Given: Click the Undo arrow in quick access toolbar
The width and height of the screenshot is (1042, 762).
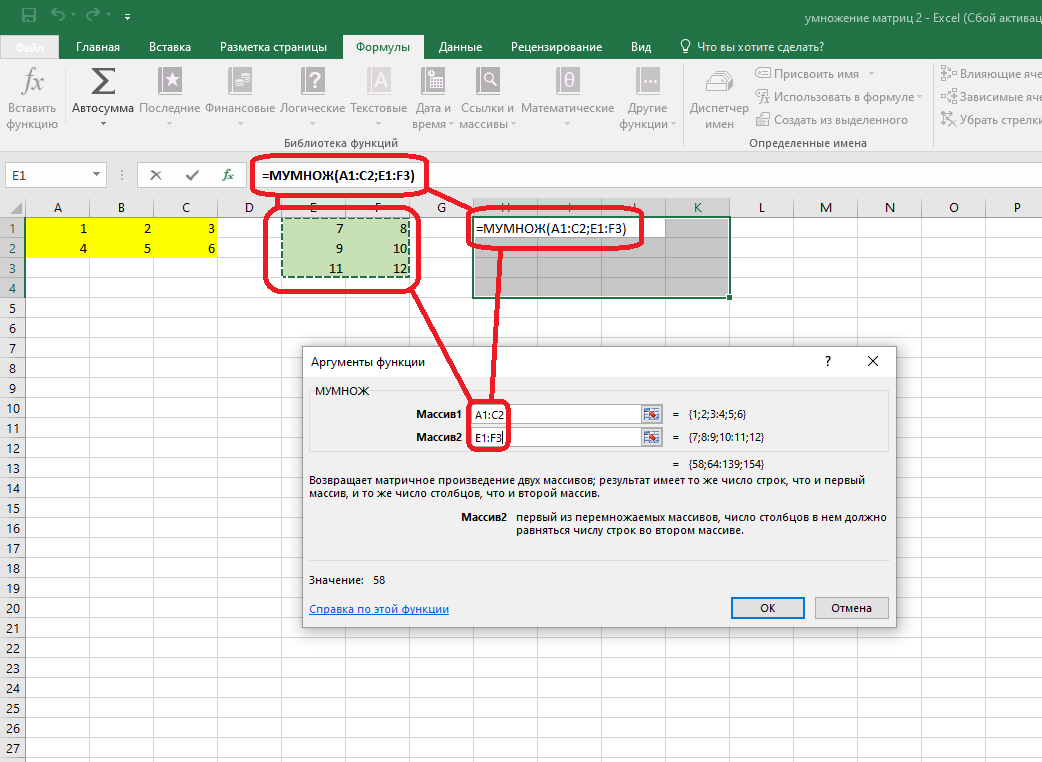Looking at the screenshot, I should tap(58, 15).
